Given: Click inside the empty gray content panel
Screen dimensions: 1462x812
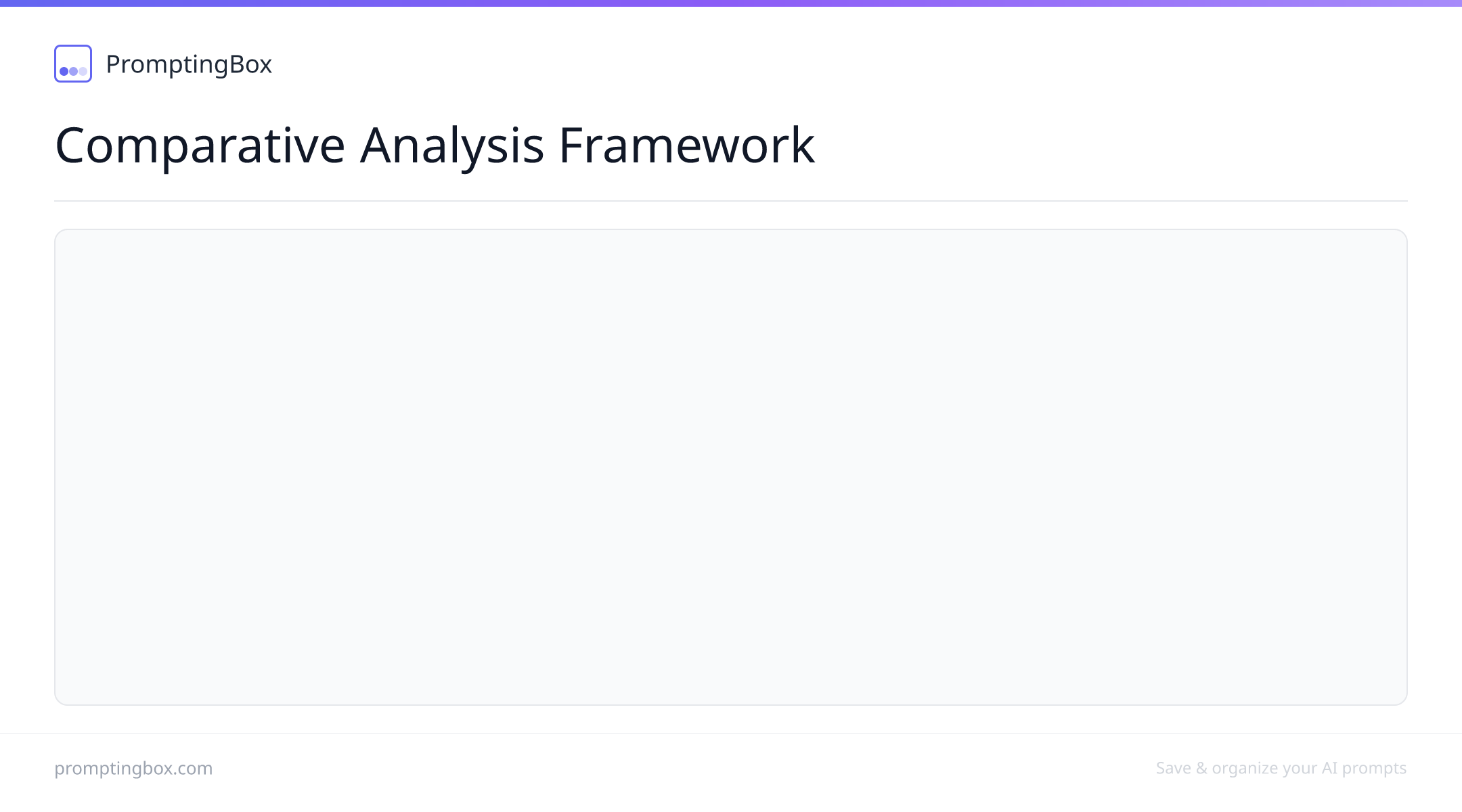Looking at the screenshot, I should pyautogui.click(x=731, y=467).
